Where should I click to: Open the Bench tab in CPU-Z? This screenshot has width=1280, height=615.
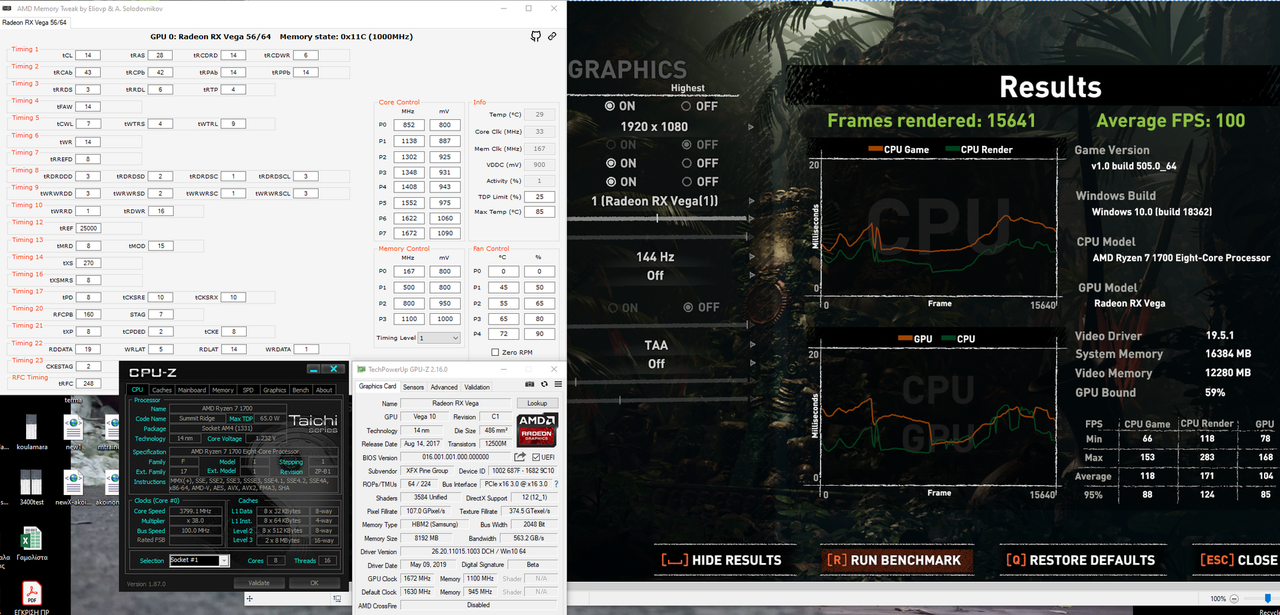pyautogui.click(x=300, y=390)
